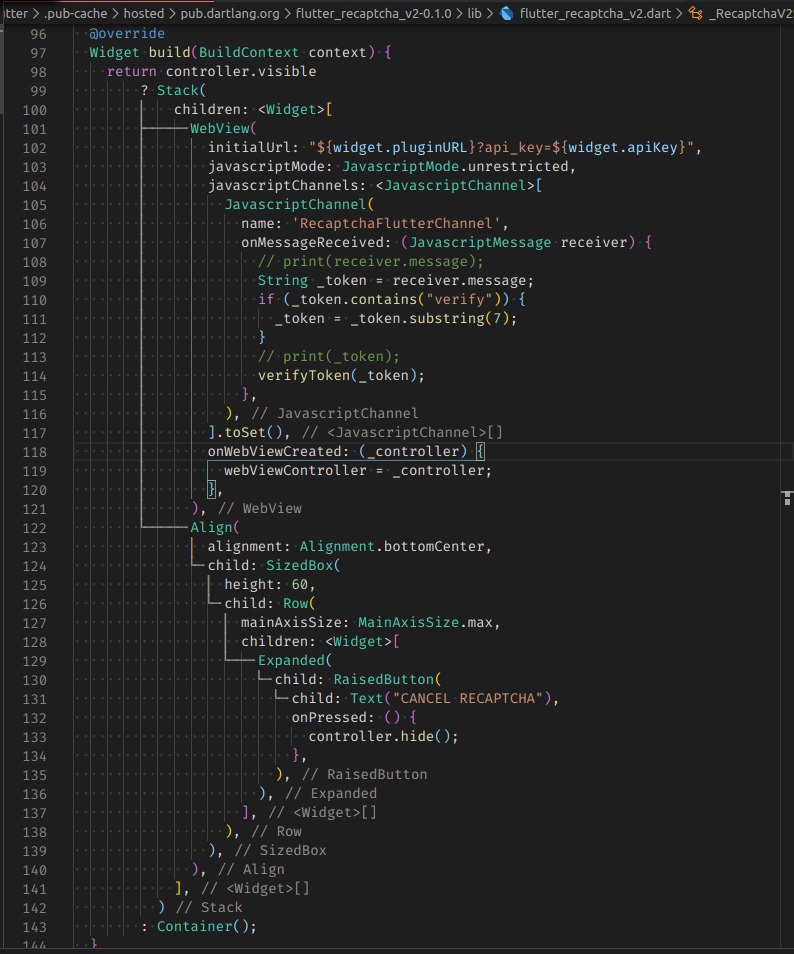794x954 pixels.
Task: Click the Dart file icon in breadcrumb
Action: (506, 13)
